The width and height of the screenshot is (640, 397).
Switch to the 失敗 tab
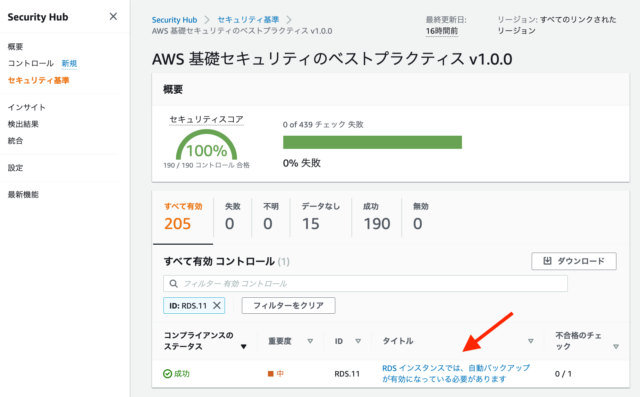pos(232,217)
